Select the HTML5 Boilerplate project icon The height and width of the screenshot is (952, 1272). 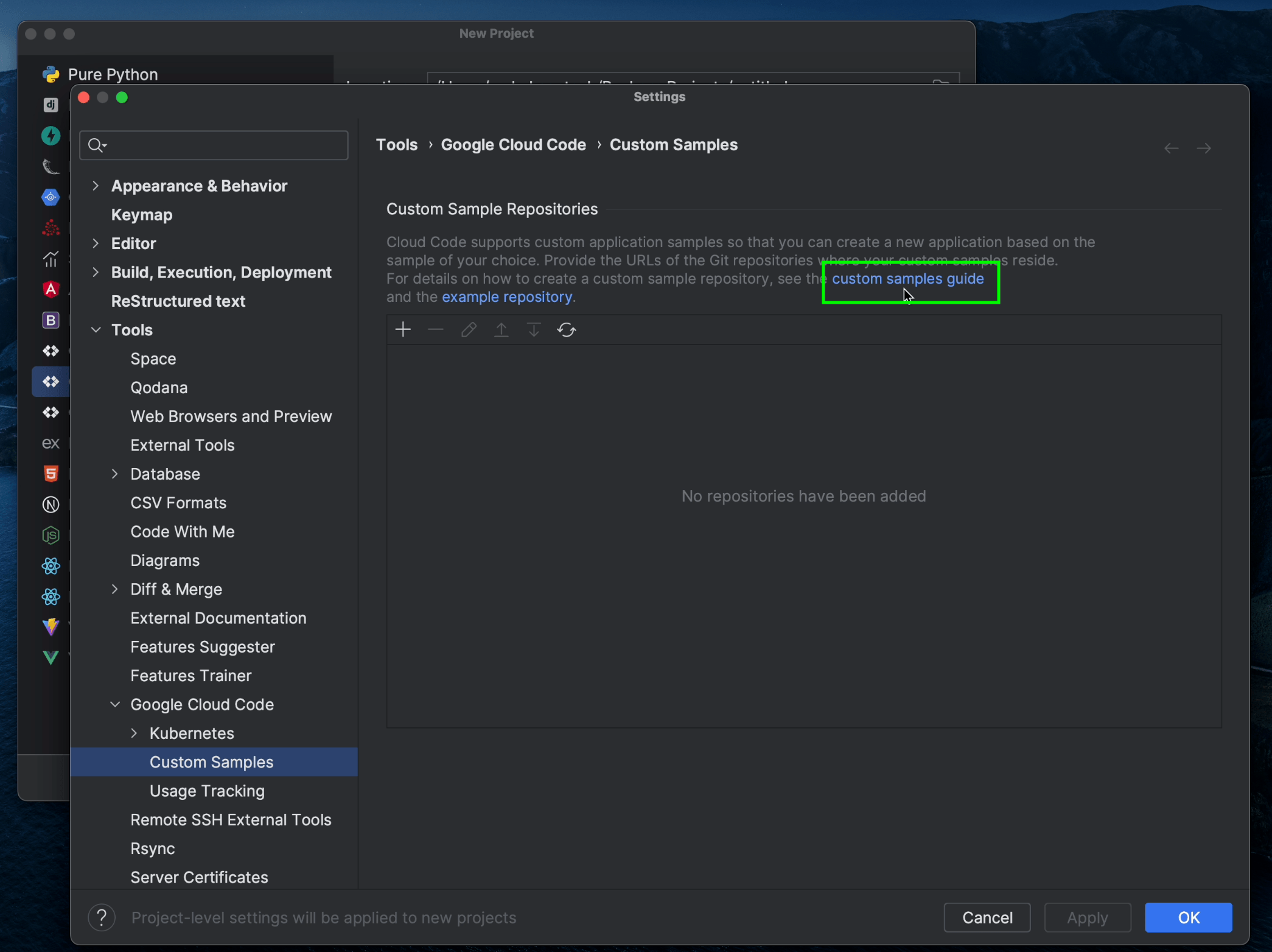[51, 474]
